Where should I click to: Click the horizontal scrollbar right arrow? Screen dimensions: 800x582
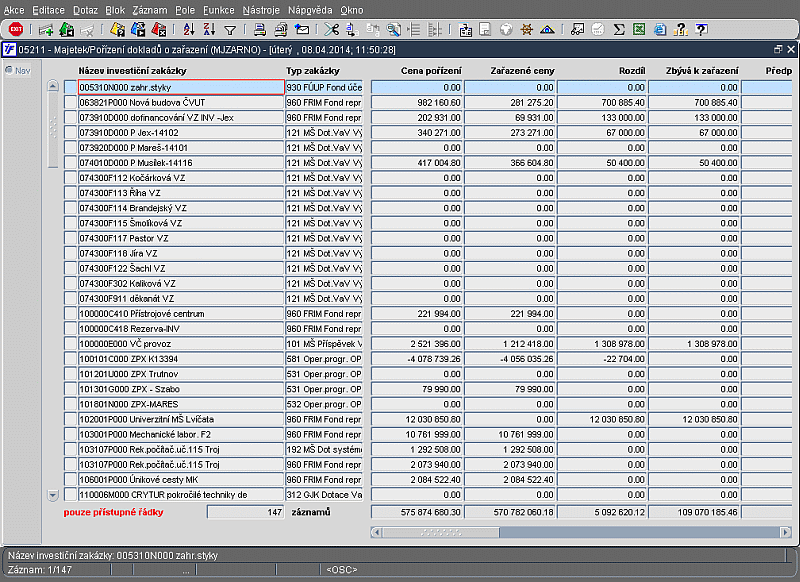click(x=786, y=533)
